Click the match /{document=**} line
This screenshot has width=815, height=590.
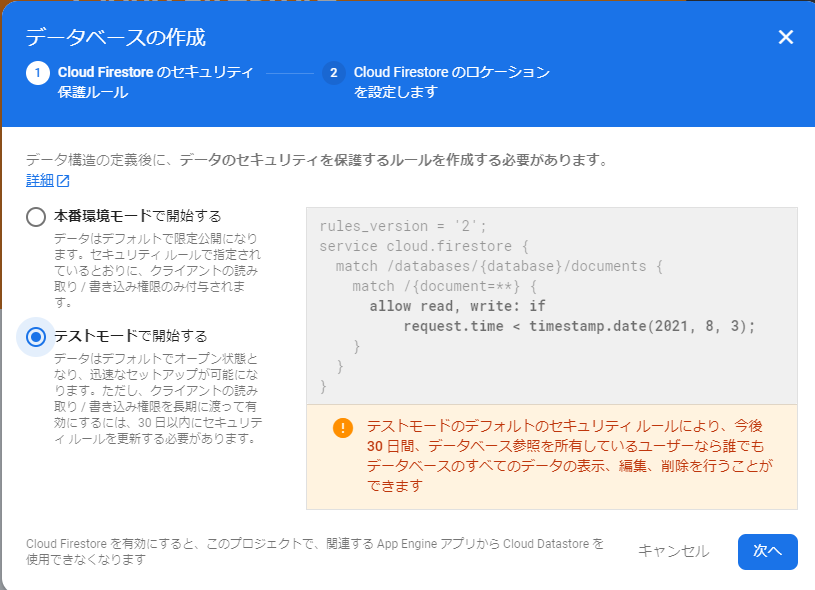pyautogui.click(x=444, y=286)
